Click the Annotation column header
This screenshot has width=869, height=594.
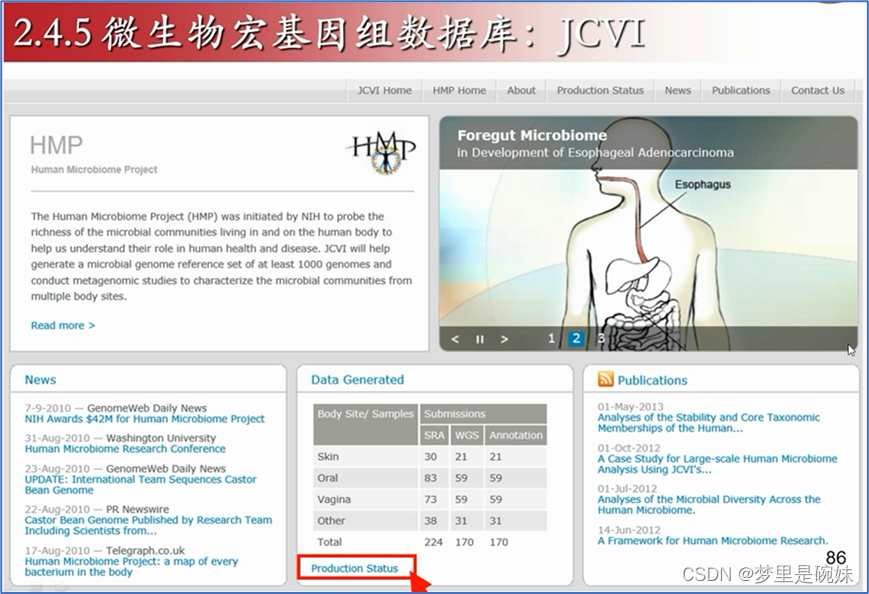click(x=515, y=435)
